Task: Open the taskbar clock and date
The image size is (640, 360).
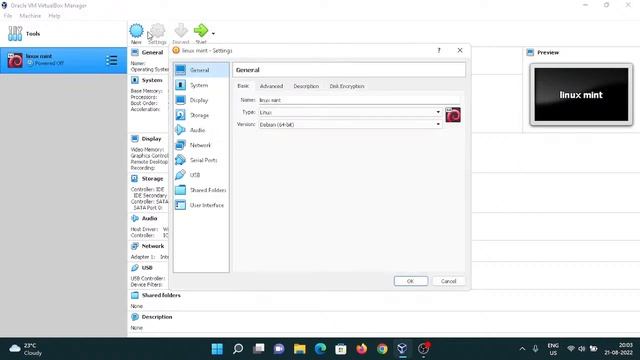Action: click(619, 349)
